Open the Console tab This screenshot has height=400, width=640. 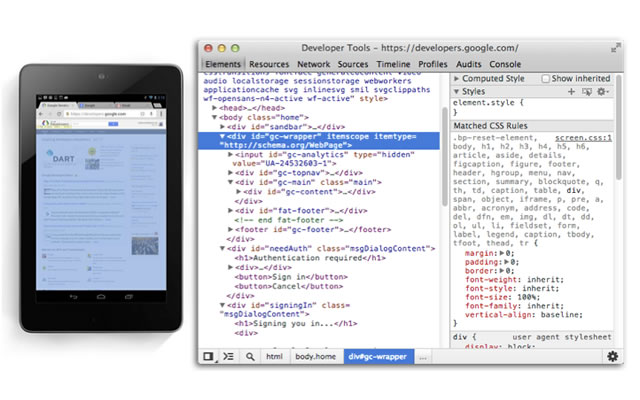click(505, 64)
